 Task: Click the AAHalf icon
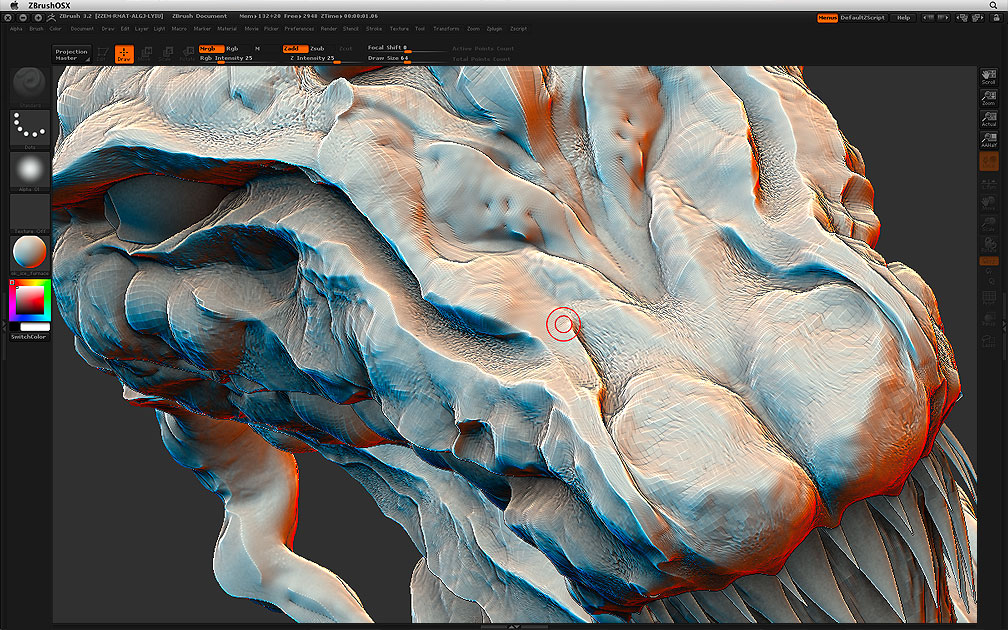989,140
